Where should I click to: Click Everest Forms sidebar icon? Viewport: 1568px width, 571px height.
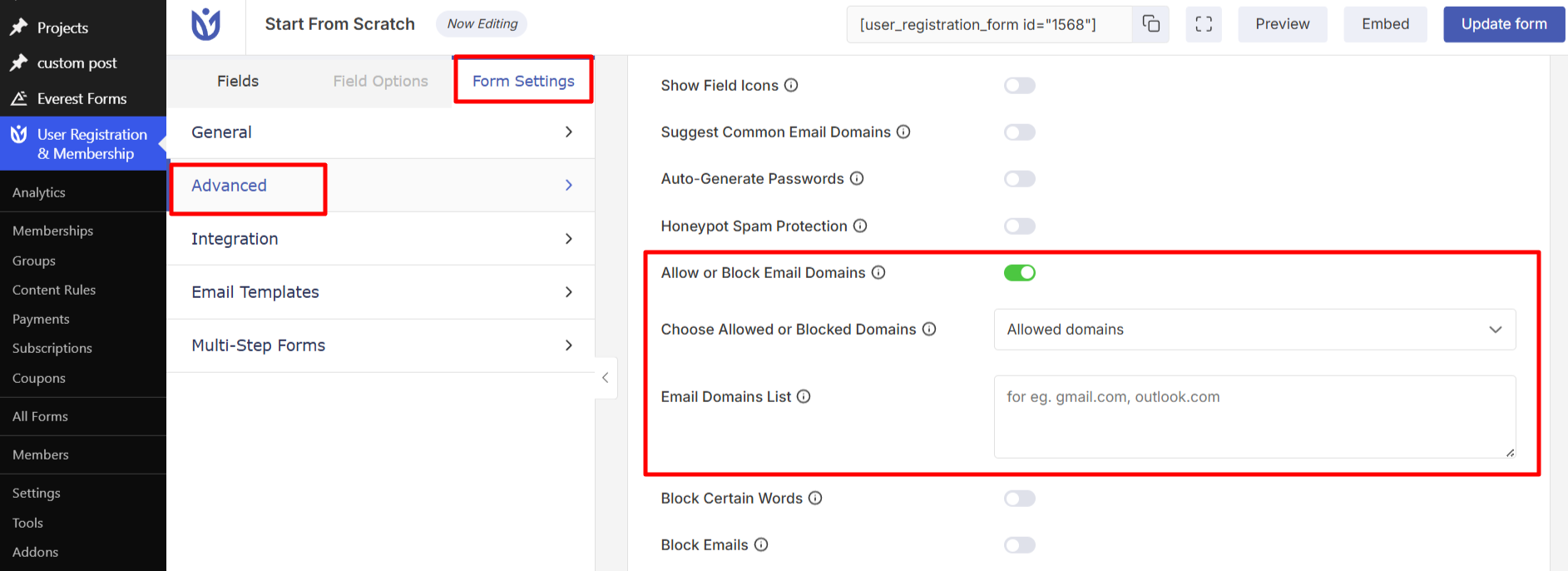tap(19, 98)
